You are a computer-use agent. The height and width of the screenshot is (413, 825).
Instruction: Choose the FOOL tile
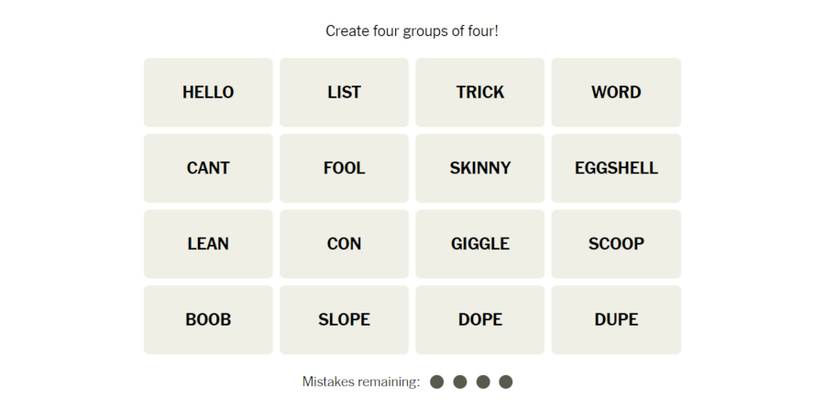[x=344, y=168]
